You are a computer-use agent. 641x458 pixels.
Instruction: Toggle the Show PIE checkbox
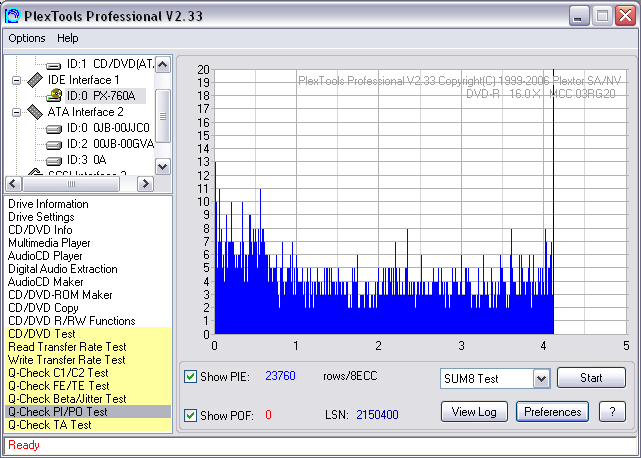point(190,376)
